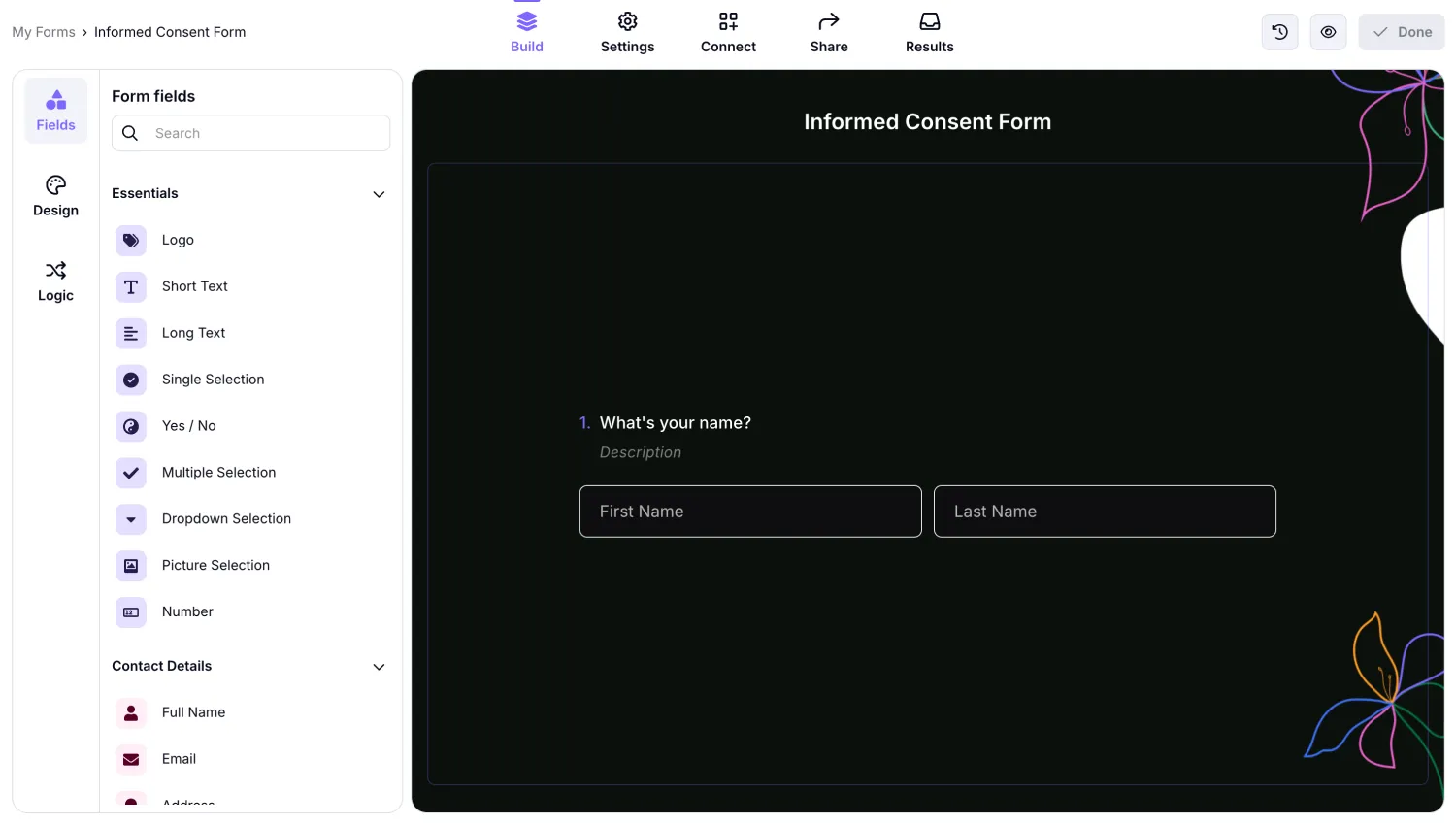Select the Picture Selection field icon
This screenshot has width=1456, height=825.
point(131,566)
